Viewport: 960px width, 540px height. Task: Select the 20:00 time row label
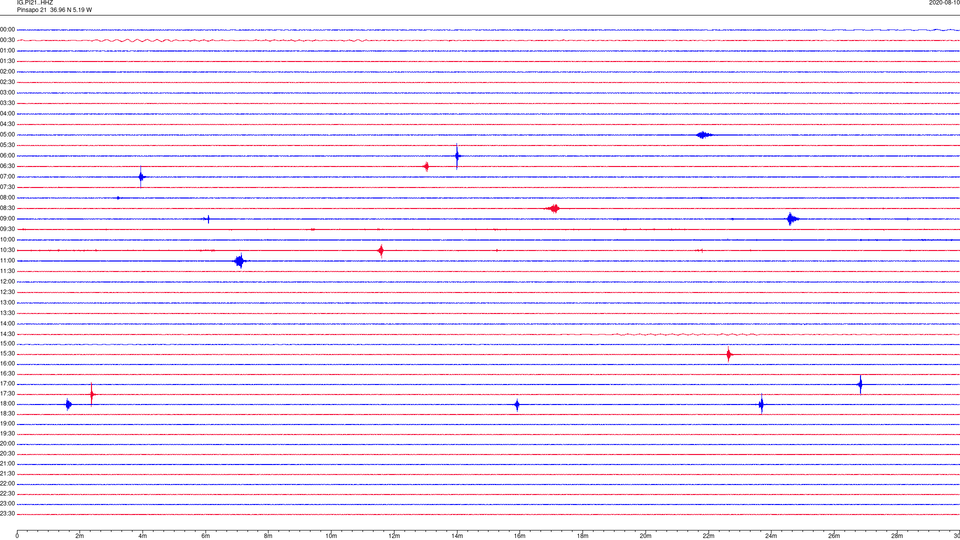point(7,444)
